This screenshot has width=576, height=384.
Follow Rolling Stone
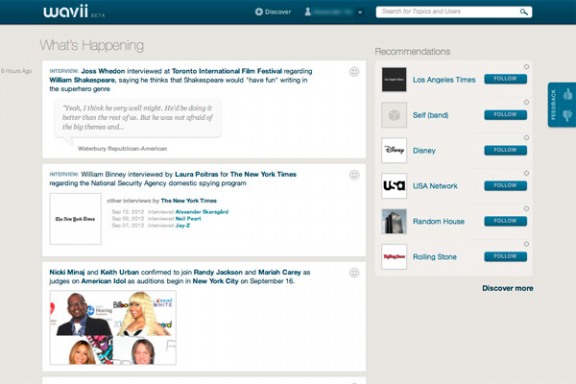click(x=505, y=256)
